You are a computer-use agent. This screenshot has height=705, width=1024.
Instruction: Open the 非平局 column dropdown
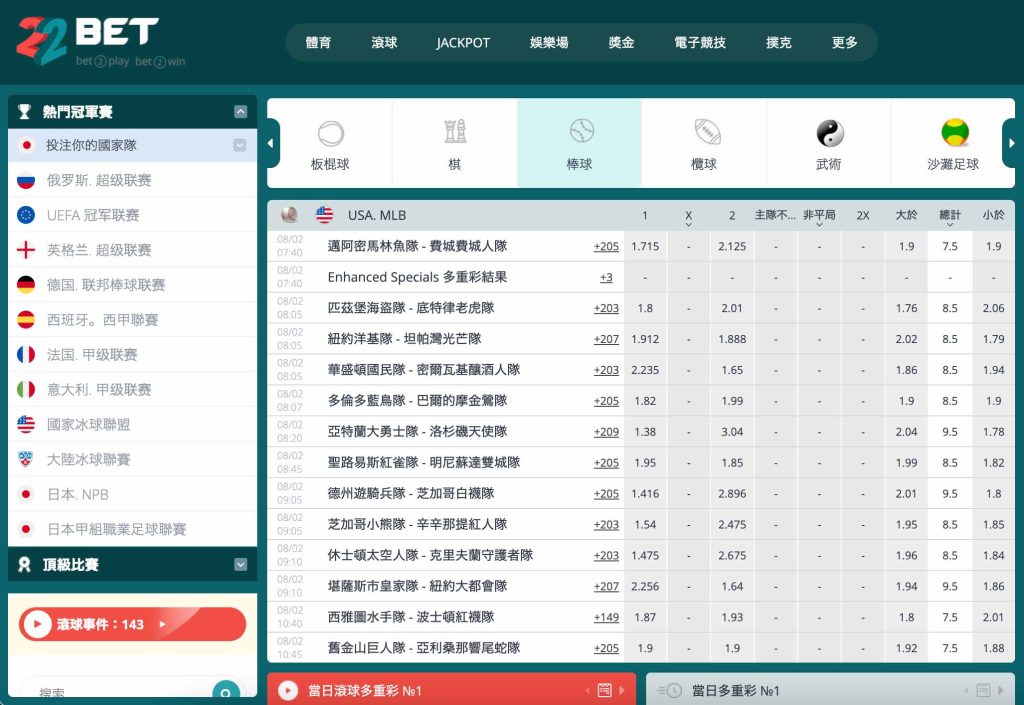pyautogui.click(x=819, y=225)
